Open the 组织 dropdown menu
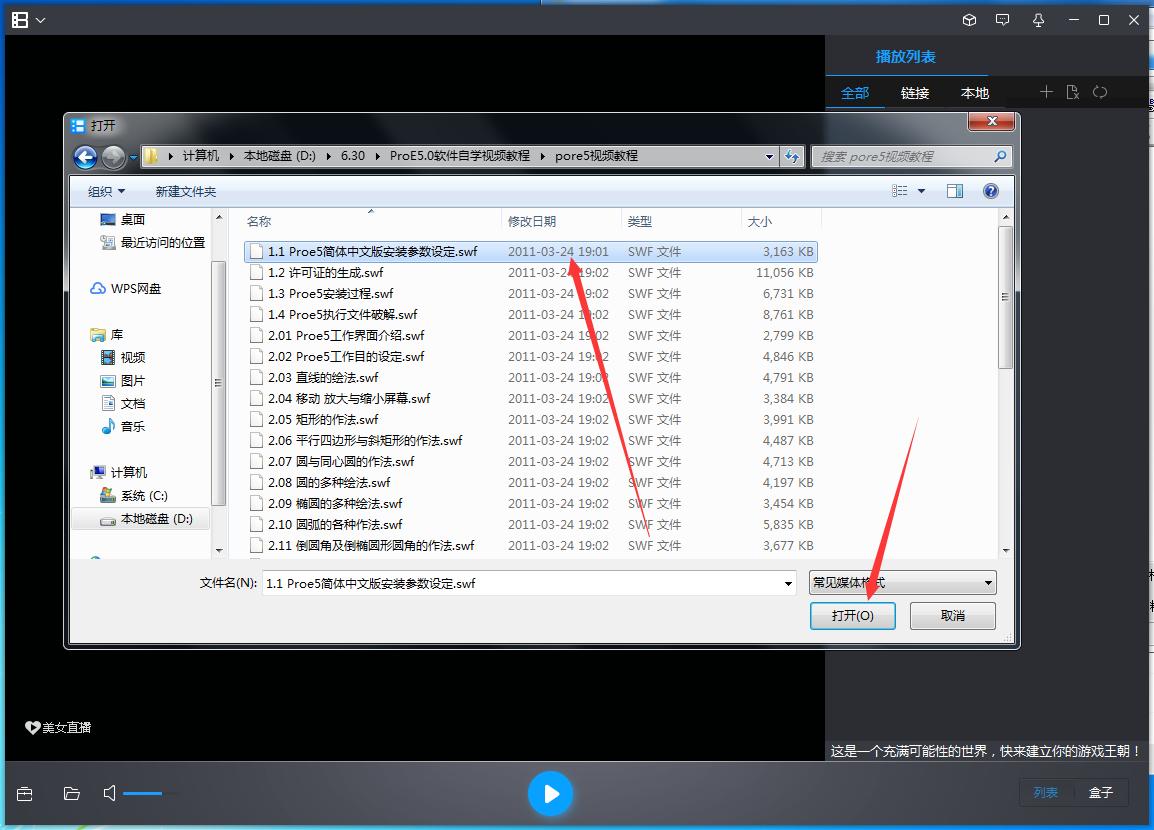The width and height of the screenshot is (1154, 830). pyautogui.click(x=106, y=191)
